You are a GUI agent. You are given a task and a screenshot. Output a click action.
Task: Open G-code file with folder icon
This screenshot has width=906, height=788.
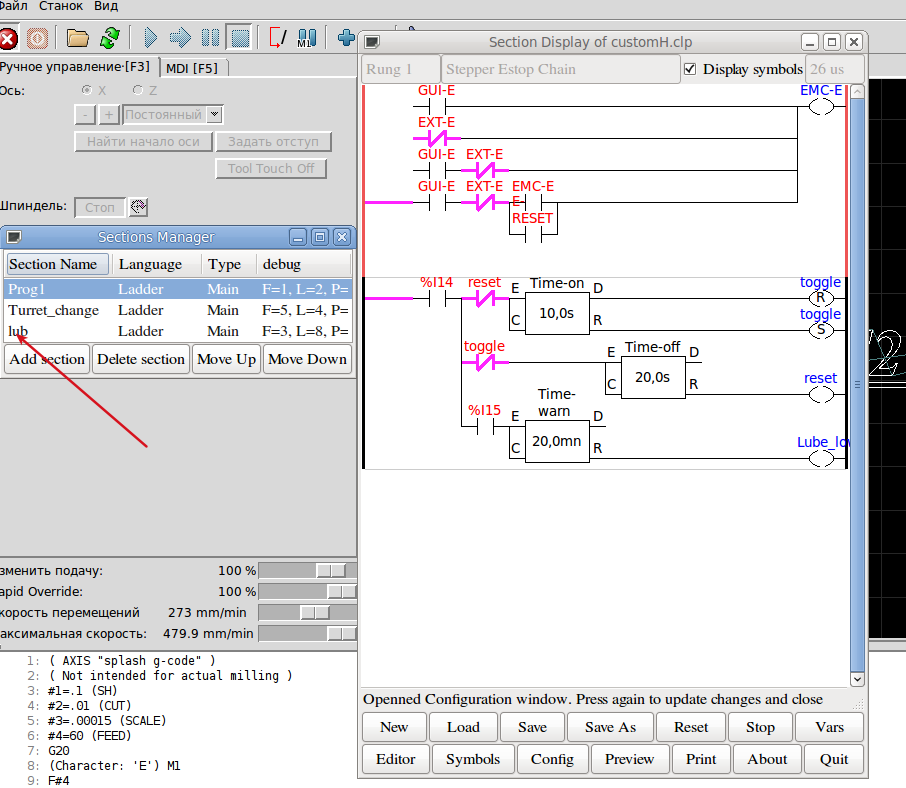pyautogui.click(x=78, y=38)
